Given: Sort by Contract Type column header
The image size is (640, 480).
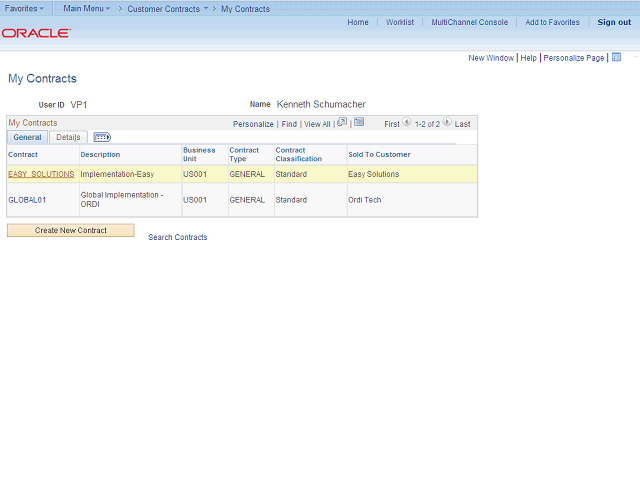Looking at the screenshot, I should 244,155.
